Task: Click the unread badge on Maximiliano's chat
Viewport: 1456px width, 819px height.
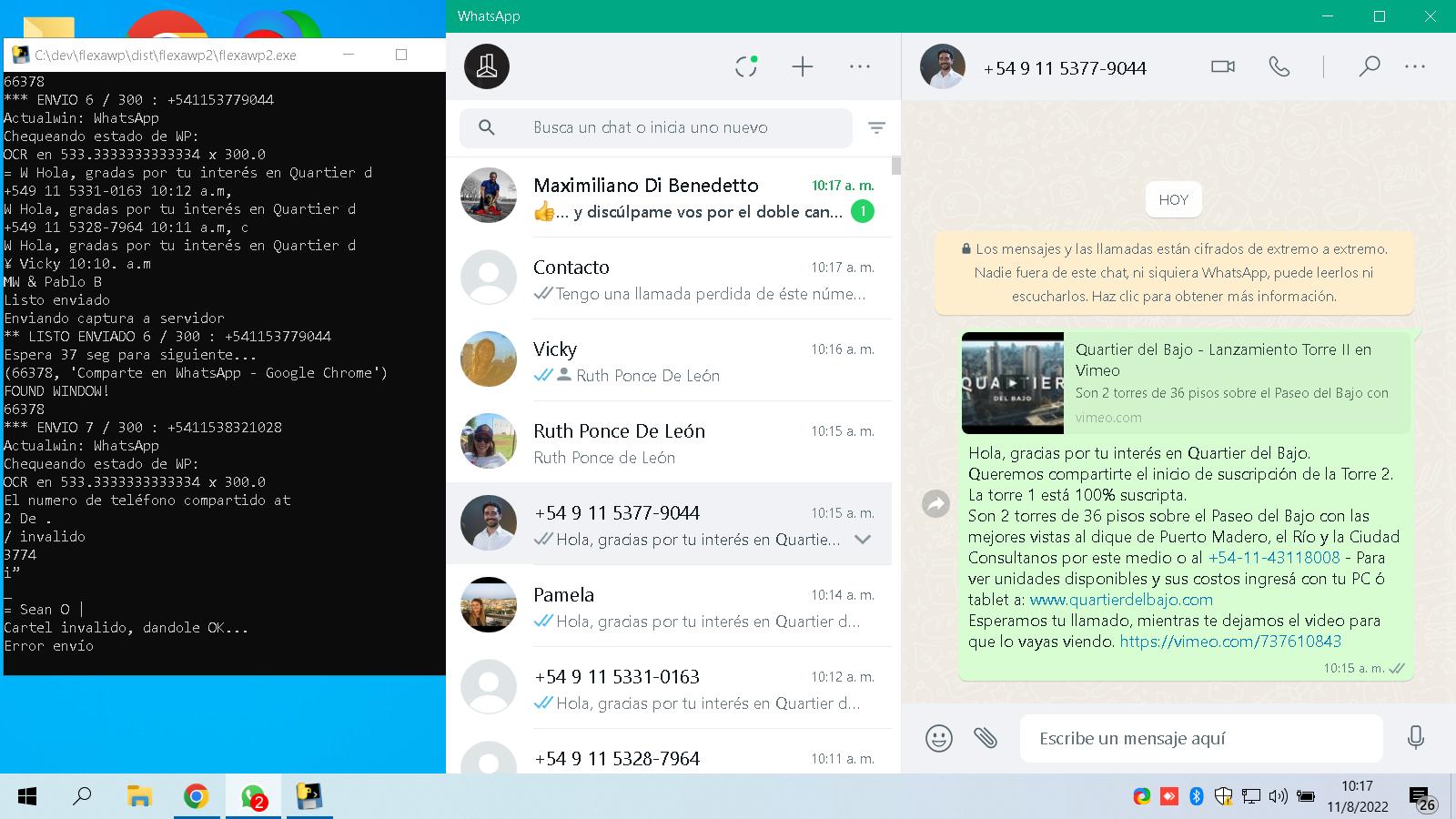Action: click(x=862, y=212)
